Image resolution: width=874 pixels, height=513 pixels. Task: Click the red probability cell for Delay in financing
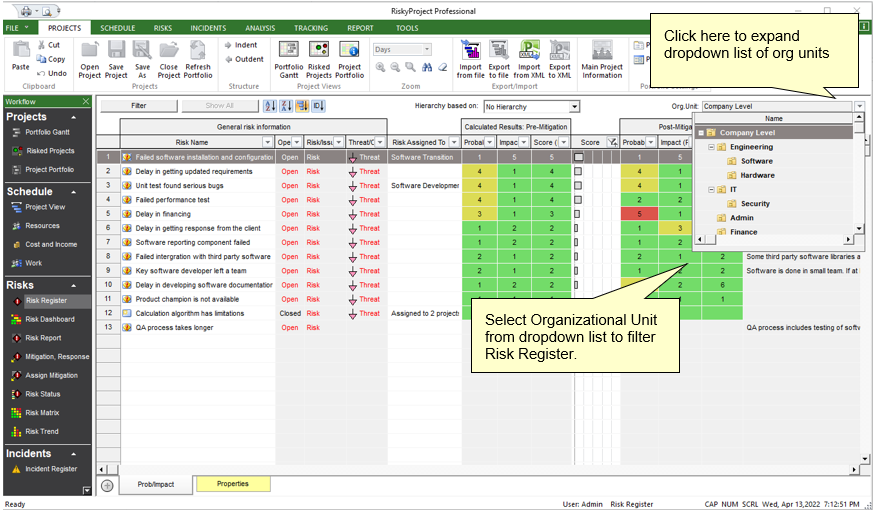point(639,214)
